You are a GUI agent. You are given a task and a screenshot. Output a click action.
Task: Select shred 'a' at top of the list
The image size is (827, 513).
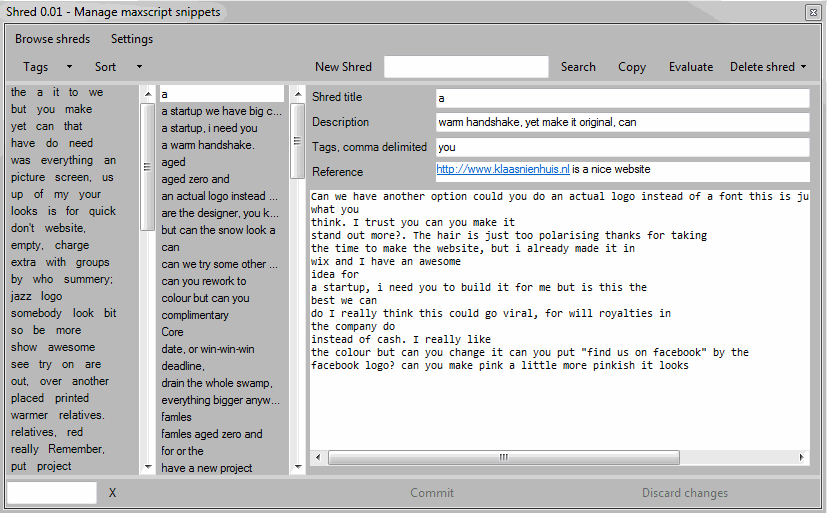click(x=222, y=94)
